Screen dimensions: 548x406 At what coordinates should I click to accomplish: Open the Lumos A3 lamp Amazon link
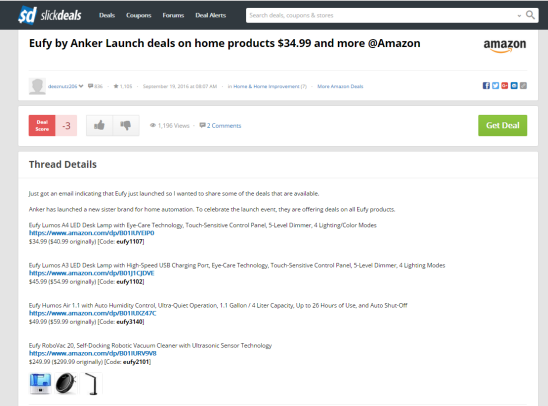click(92, 273)
